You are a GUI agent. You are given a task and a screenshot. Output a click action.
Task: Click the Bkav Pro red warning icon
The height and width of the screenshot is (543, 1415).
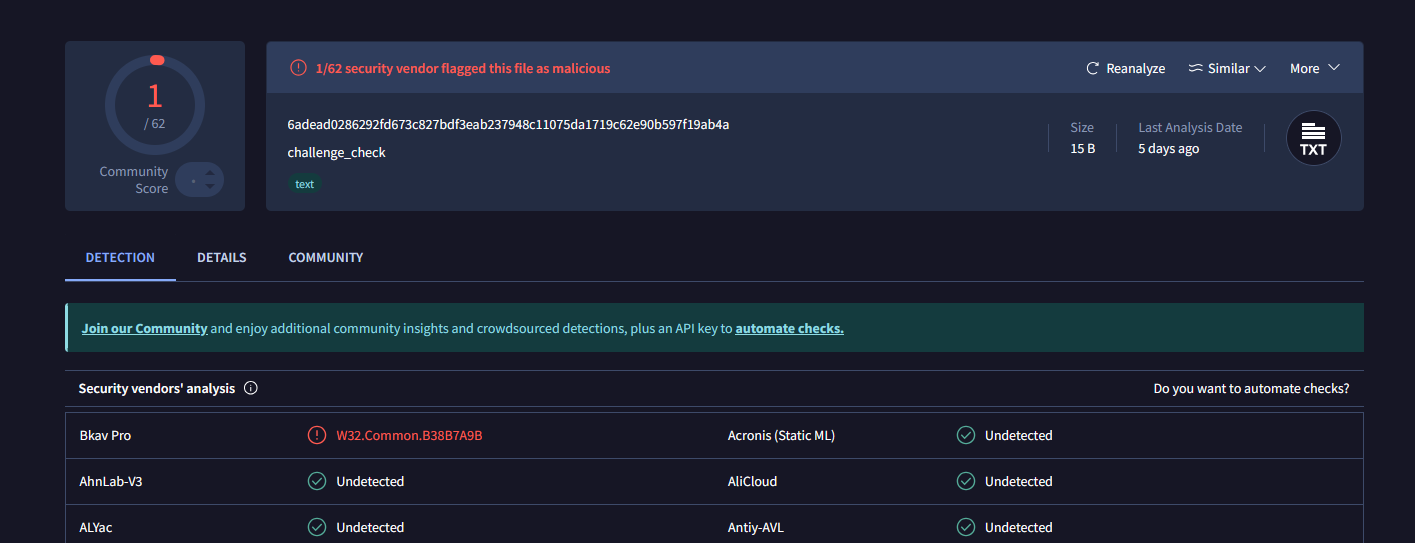coord(317,435)
